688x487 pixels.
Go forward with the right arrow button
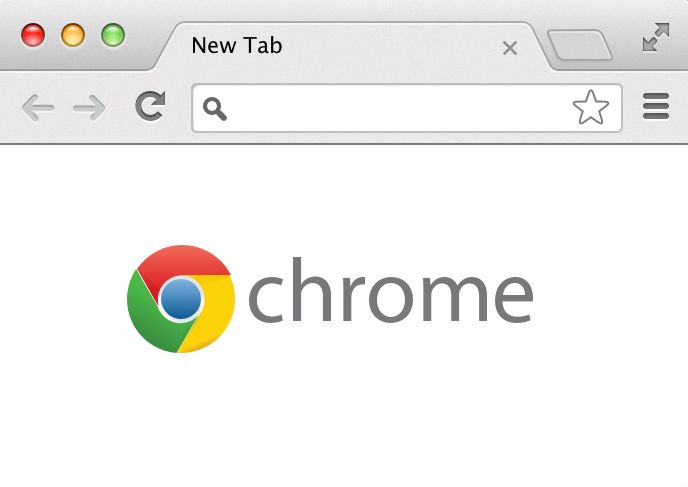point(89,107)
